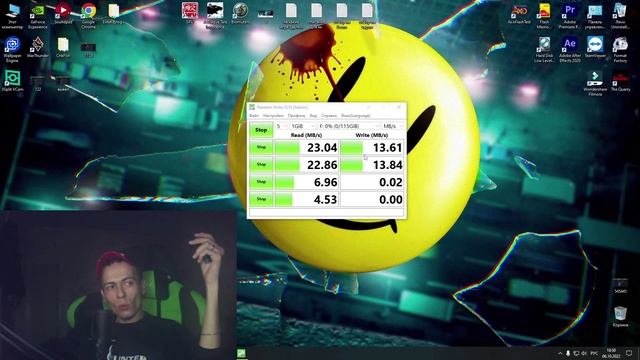This screenshot has height=360, width=640.
Task: Click the empty status field below the results
Action: [x=327, y=212]
